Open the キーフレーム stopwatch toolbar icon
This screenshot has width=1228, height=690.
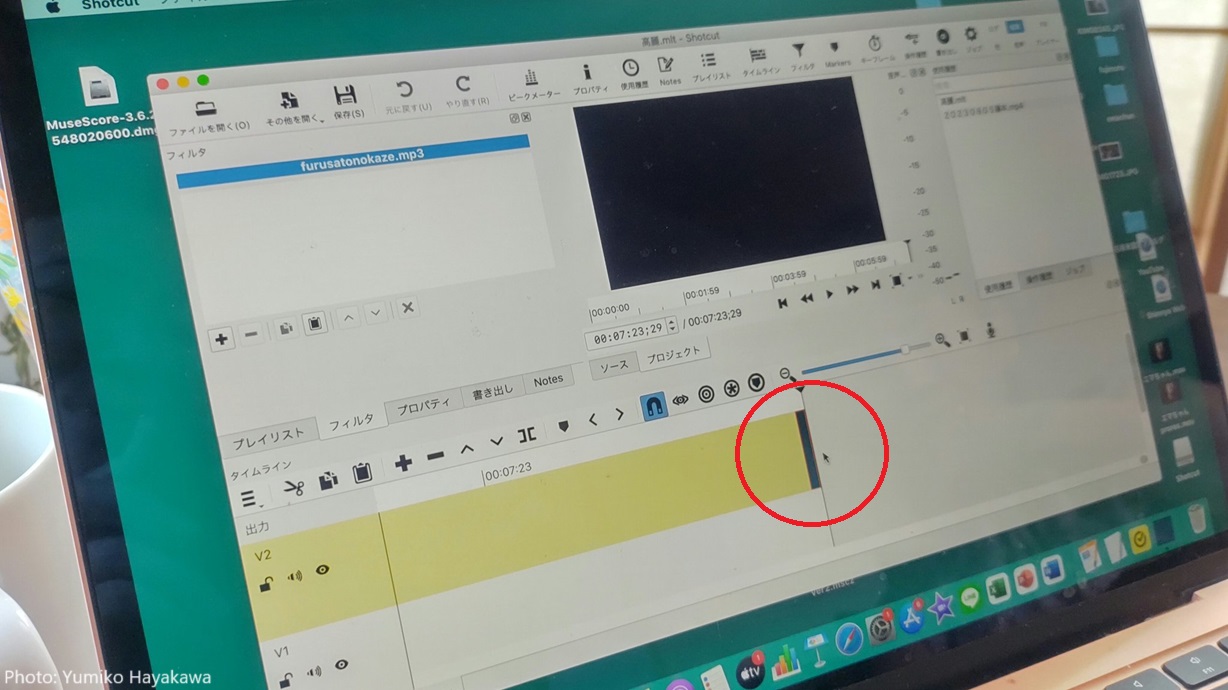point(876,50)
